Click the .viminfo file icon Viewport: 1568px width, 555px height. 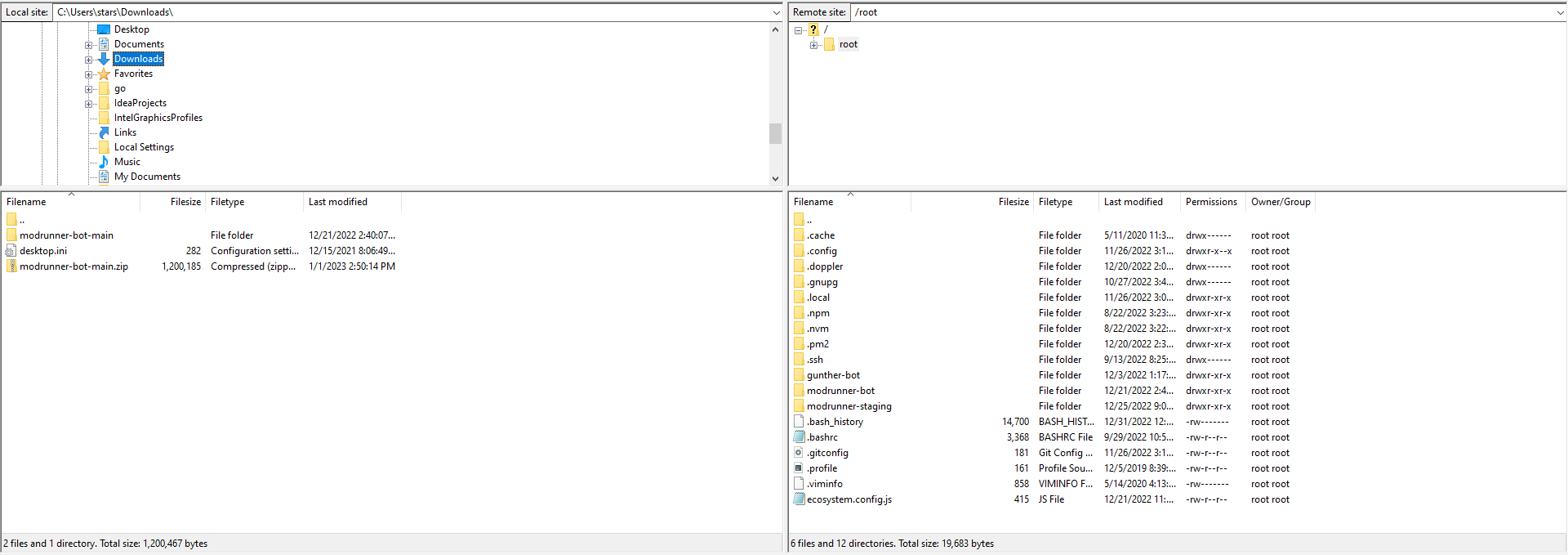[799, 484]
